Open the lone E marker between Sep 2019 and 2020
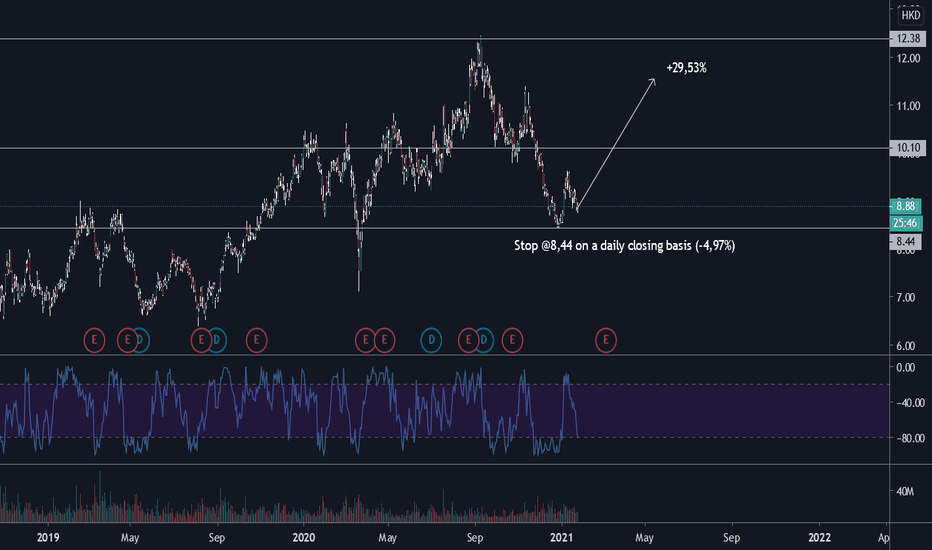 click(x=257, y=340)
